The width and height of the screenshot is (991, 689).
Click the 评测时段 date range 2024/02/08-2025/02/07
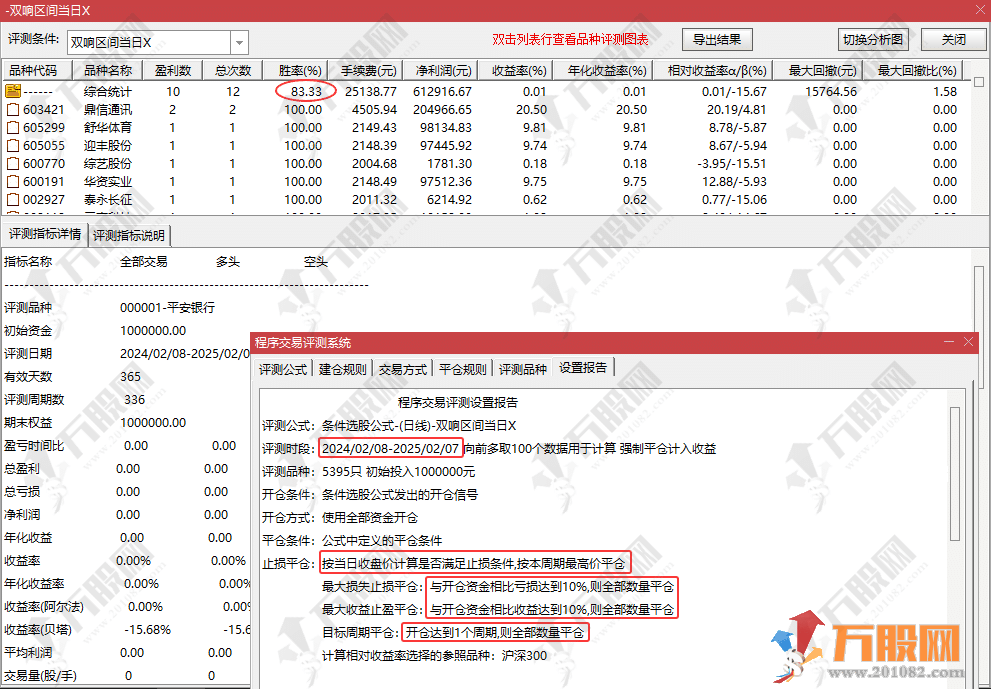(x=391, y=449)
